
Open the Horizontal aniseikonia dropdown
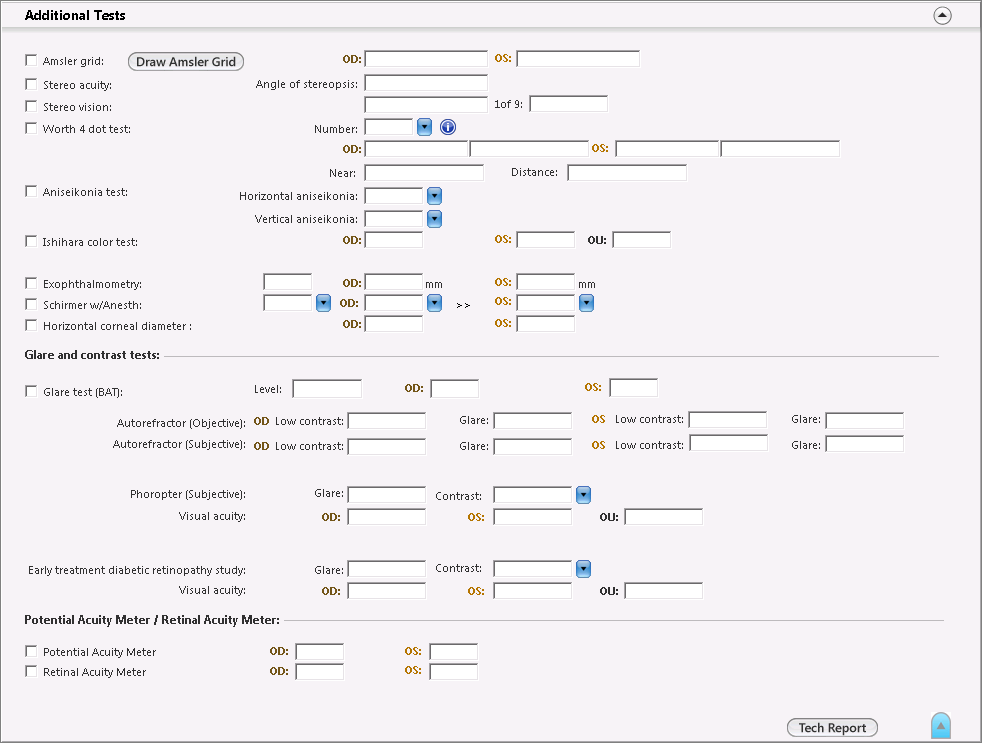pos(434,196)
